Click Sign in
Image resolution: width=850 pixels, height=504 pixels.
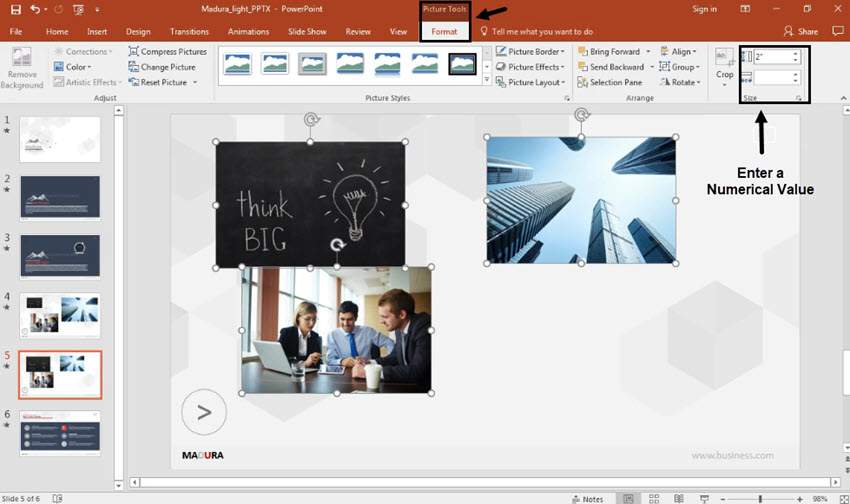click(704, 9)
